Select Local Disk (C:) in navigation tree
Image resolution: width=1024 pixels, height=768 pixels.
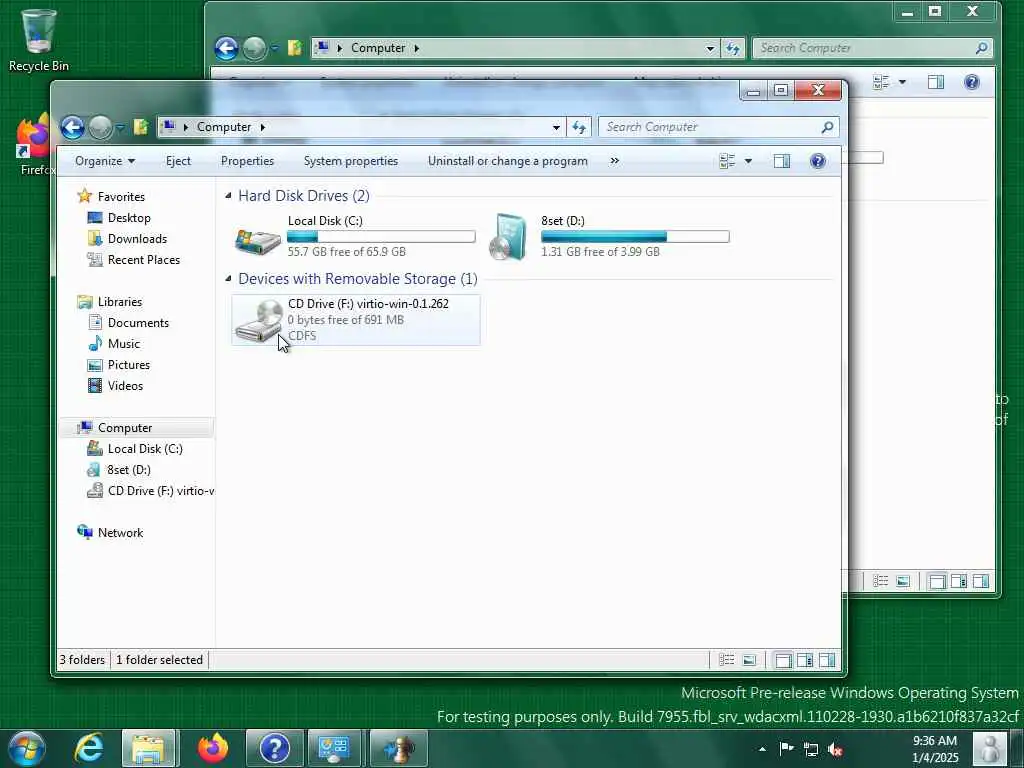point(144,449)
